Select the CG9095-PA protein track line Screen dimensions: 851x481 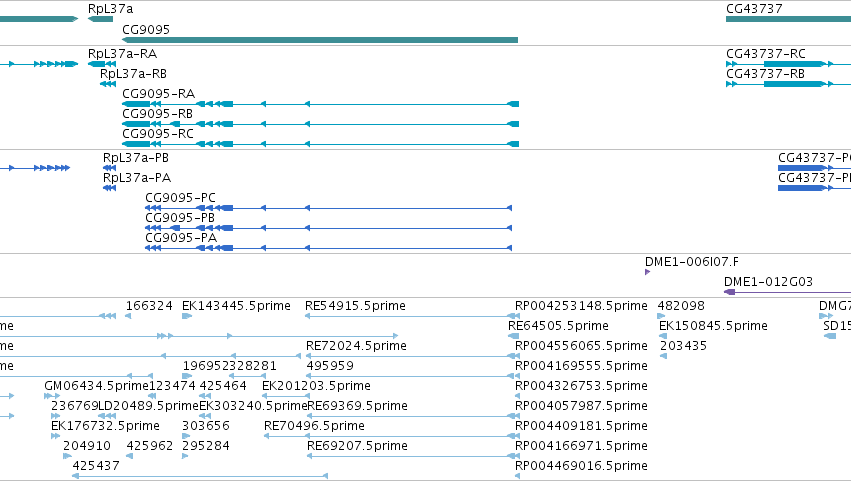328,248
